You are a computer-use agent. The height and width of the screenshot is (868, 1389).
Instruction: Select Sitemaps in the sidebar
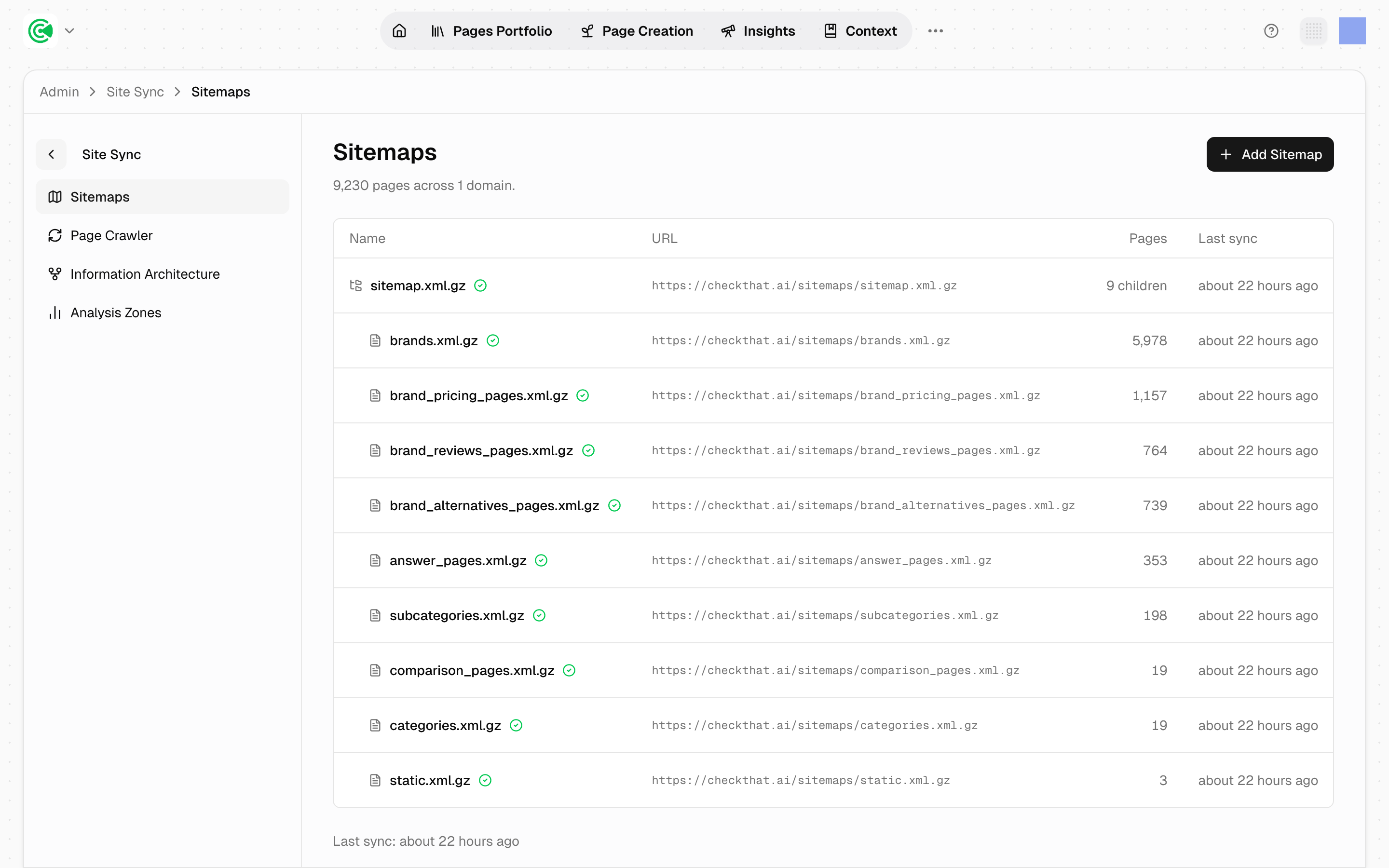click(x=163, y=197)
